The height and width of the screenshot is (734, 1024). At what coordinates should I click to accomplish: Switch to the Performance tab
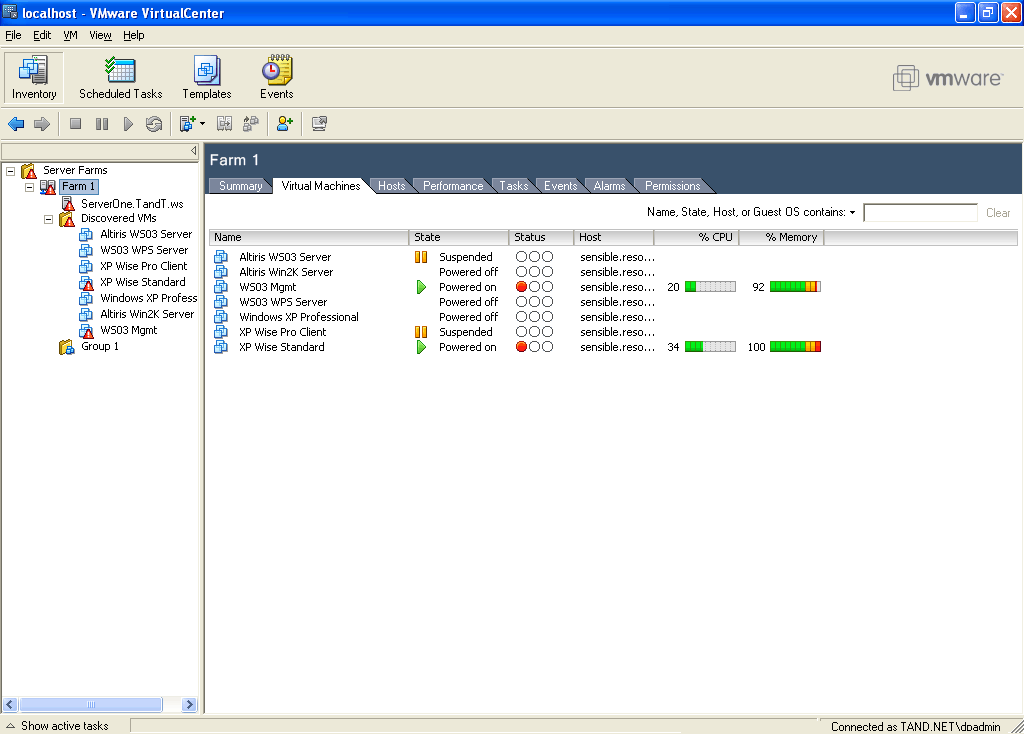[452, 186]
